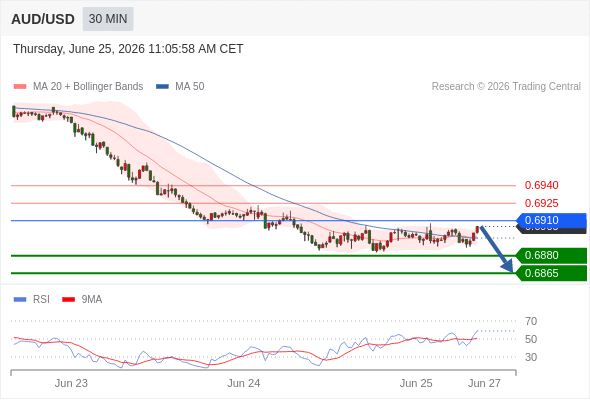Toggle the MA 20 + Bollinger Bands label
Screen dimensions: 590x400
coord(88,87)
